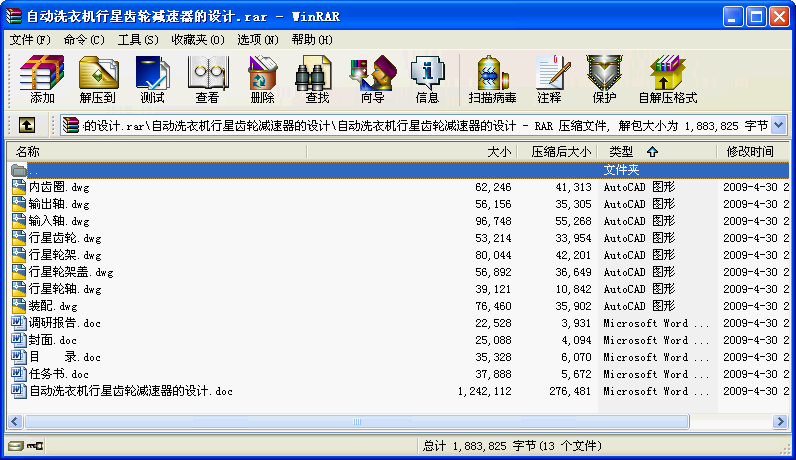Click the 测试 (Test) toolbar icon
This screenshot has height=460, width=796.
152,80
